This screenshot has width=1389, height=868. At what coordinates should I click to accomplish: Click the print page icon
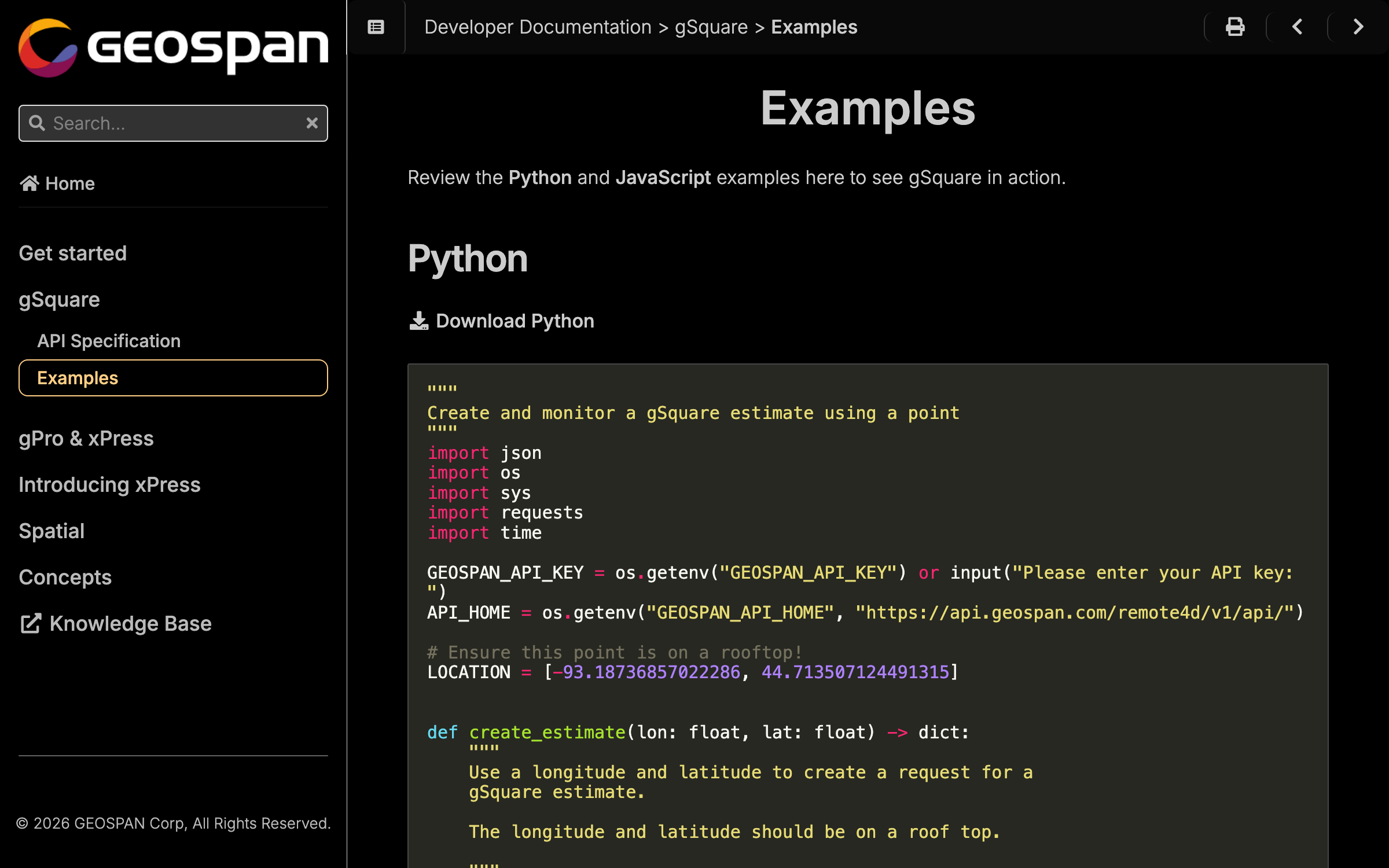pyautogui.click(x=1235, y=27)
